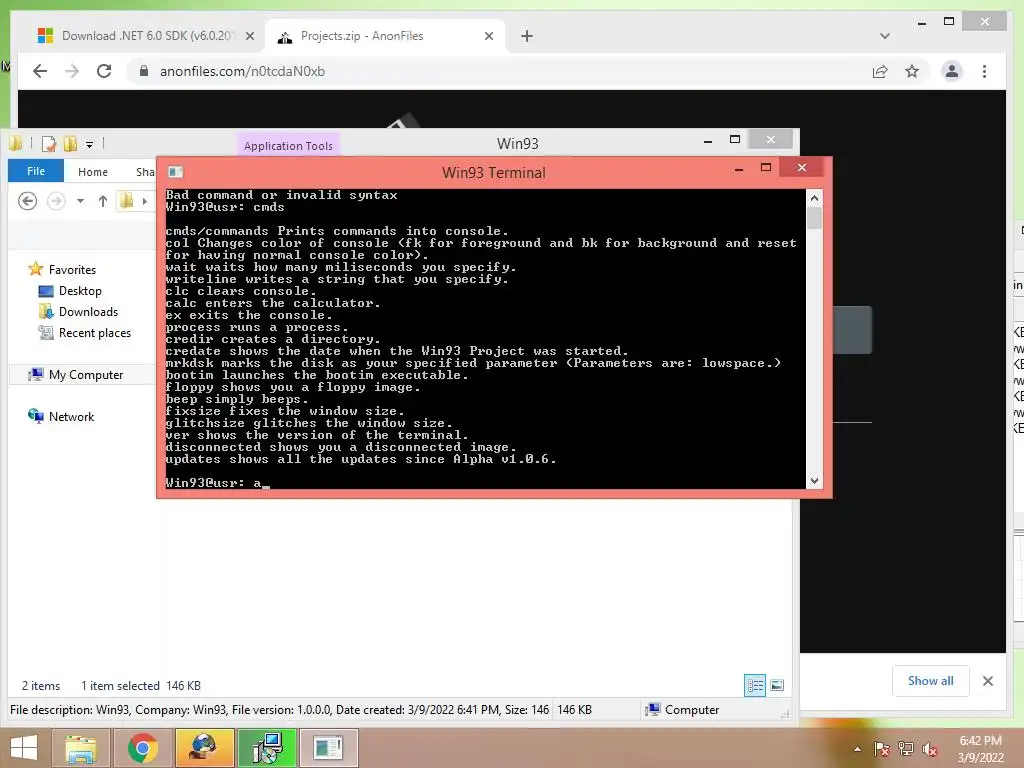Click Explorer forward arrow

click(x=56, y=200)
